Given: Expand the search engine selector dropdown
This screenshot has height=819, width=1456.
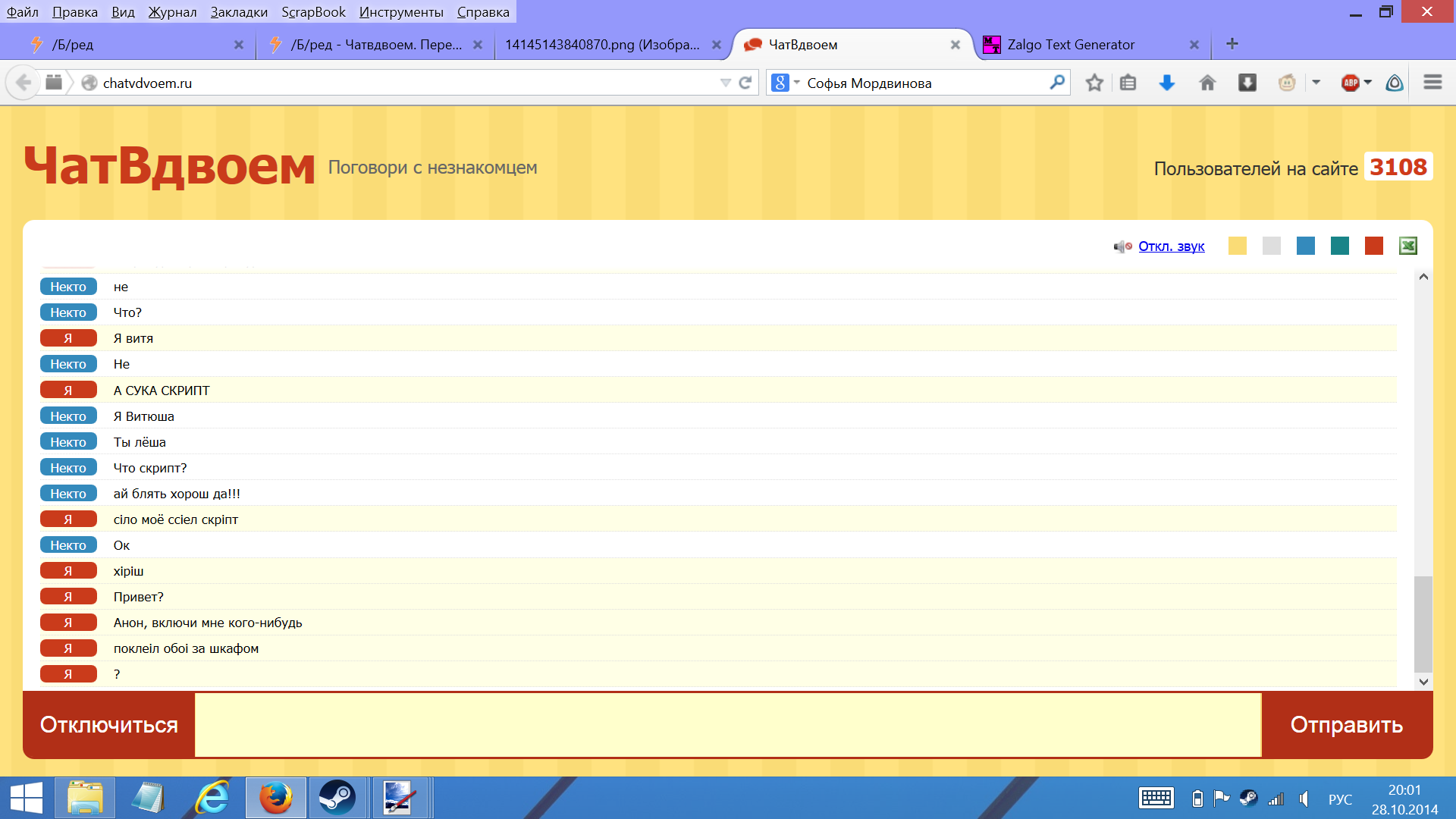Looking at the screenshot, I should click(796, 83).
